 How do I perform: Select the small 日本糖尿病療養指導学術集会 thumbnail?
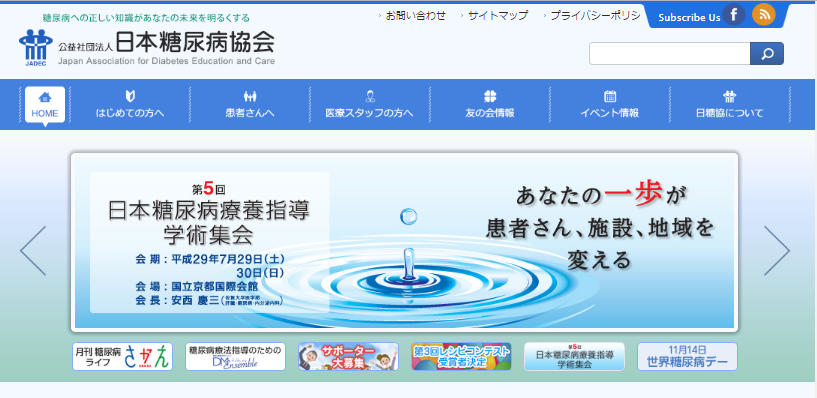574,356
